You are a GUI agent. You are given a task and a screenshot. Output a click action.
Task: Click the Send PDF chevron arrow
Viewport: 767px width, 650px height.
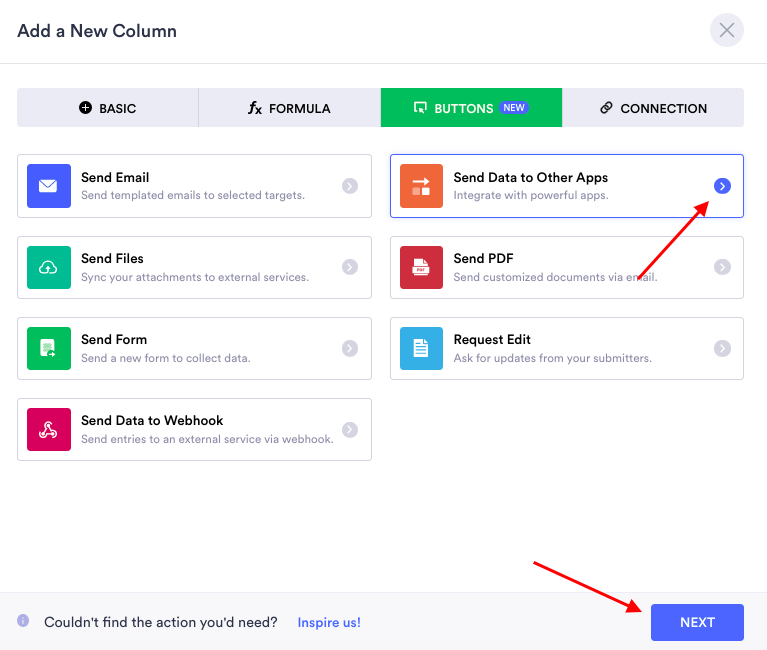point(722,267)
